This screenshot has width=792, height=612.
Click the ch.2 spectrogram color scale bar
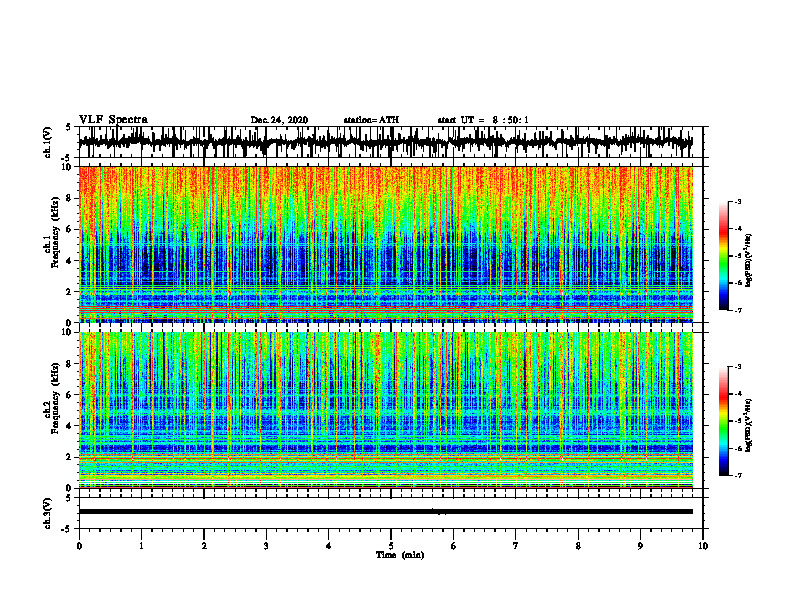724,421
